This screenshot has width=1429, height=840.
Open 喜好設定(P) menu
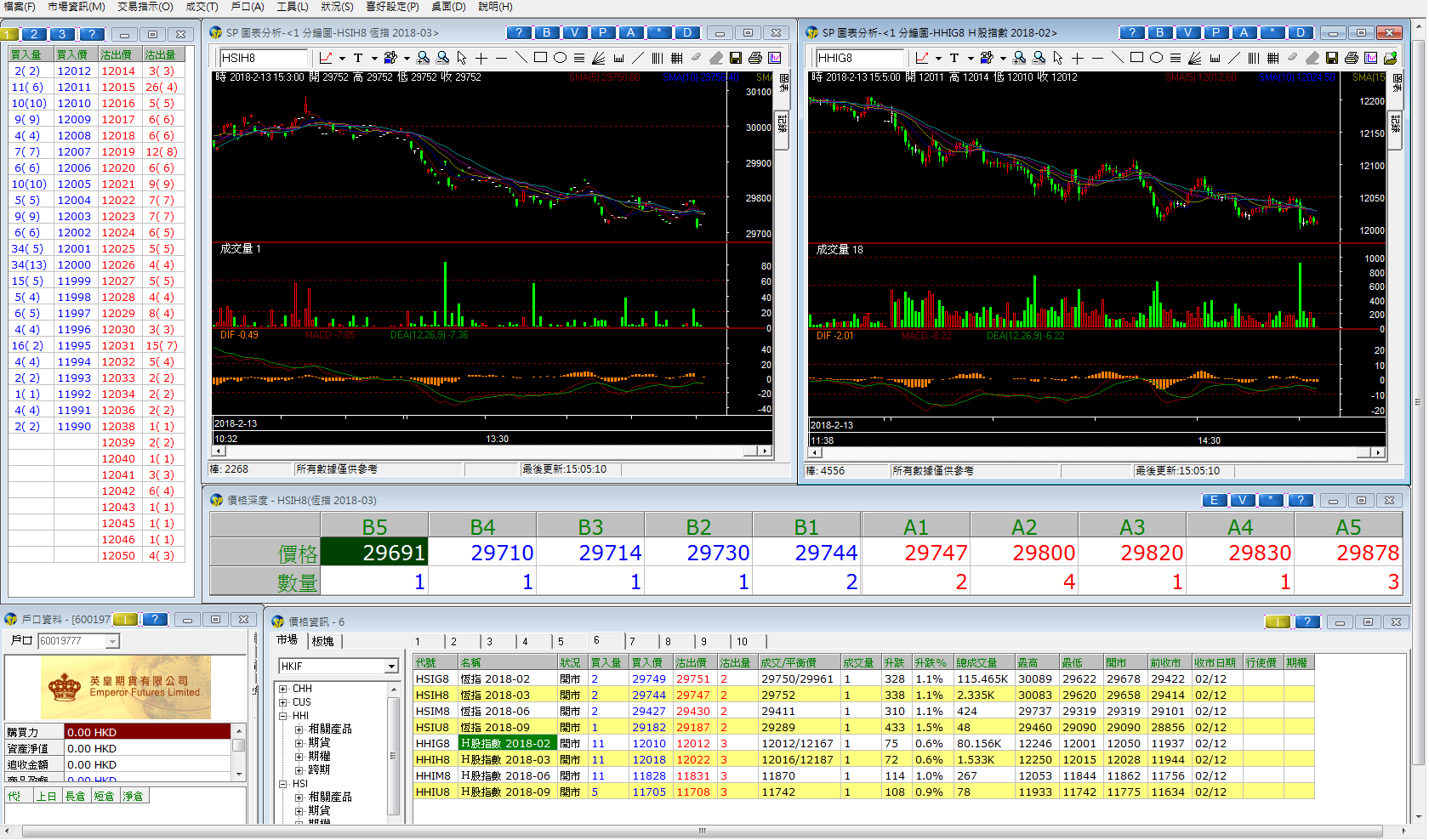pos(392,7)
